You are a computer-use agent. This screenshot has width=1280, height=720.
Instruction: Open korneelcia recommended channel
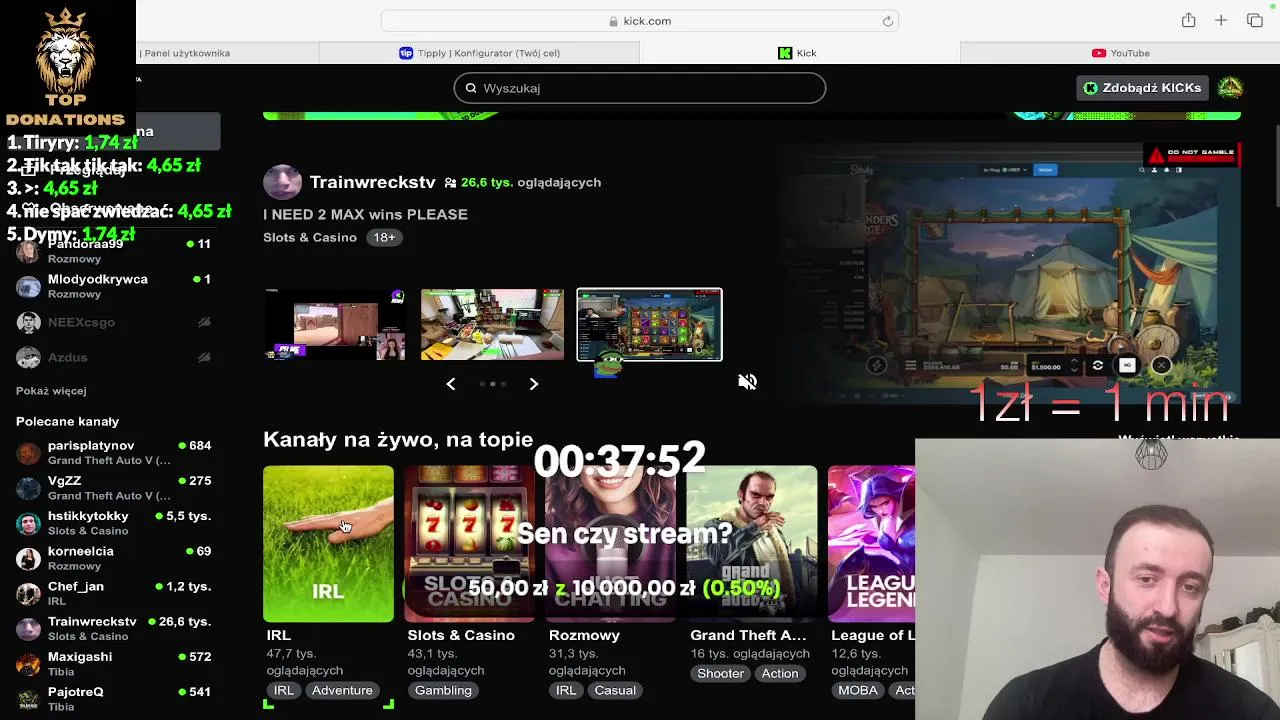click(x=113, y=558)
